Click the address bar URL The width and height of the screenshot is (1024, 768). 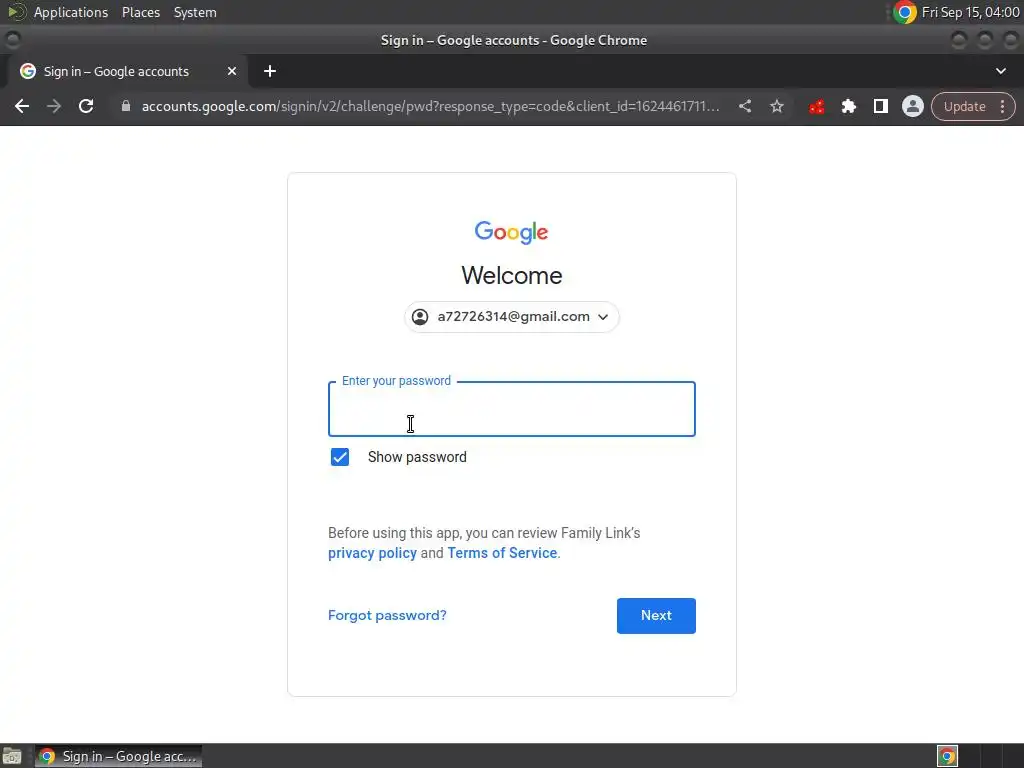click(x=430, y=106)
